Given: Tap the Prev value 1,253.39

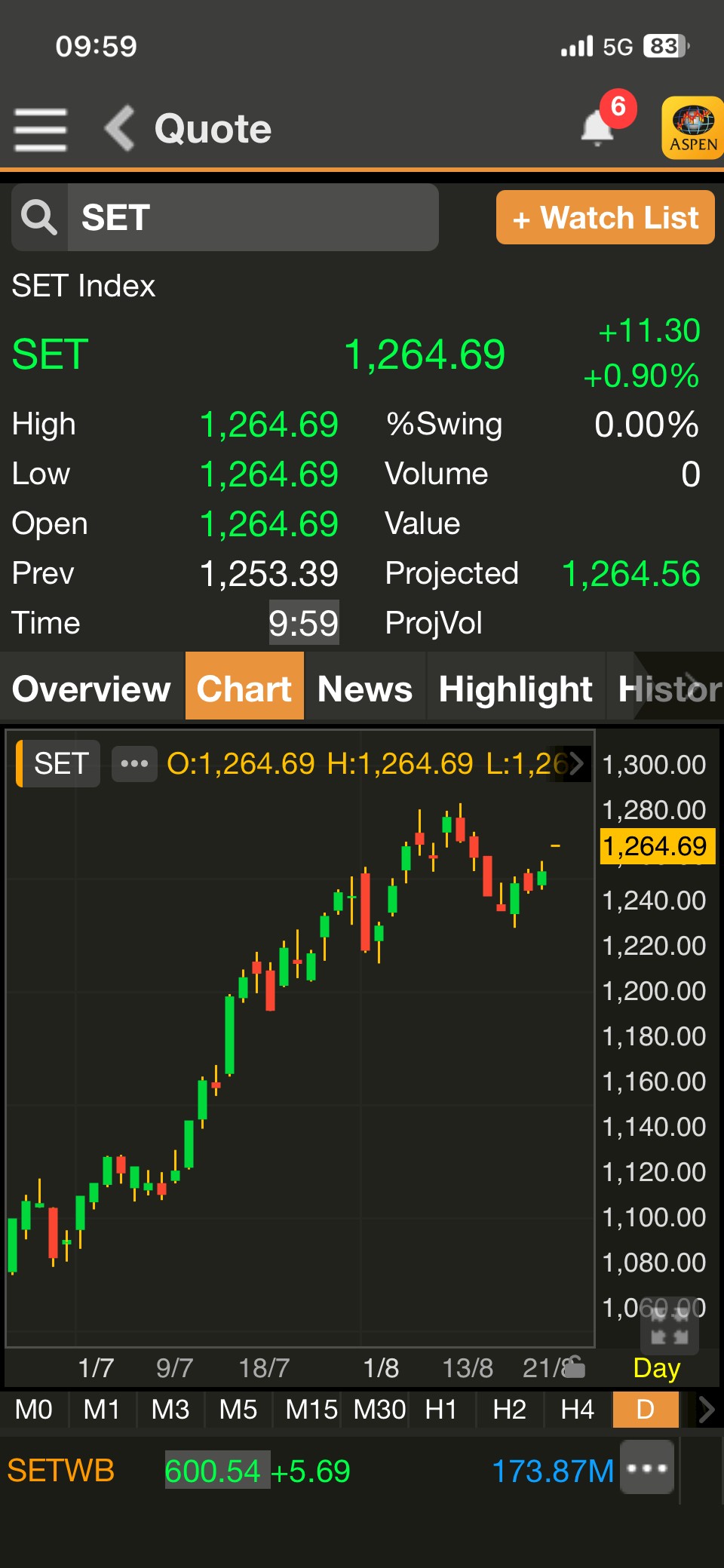Looking at the screenshot, I should click(269, 574).
